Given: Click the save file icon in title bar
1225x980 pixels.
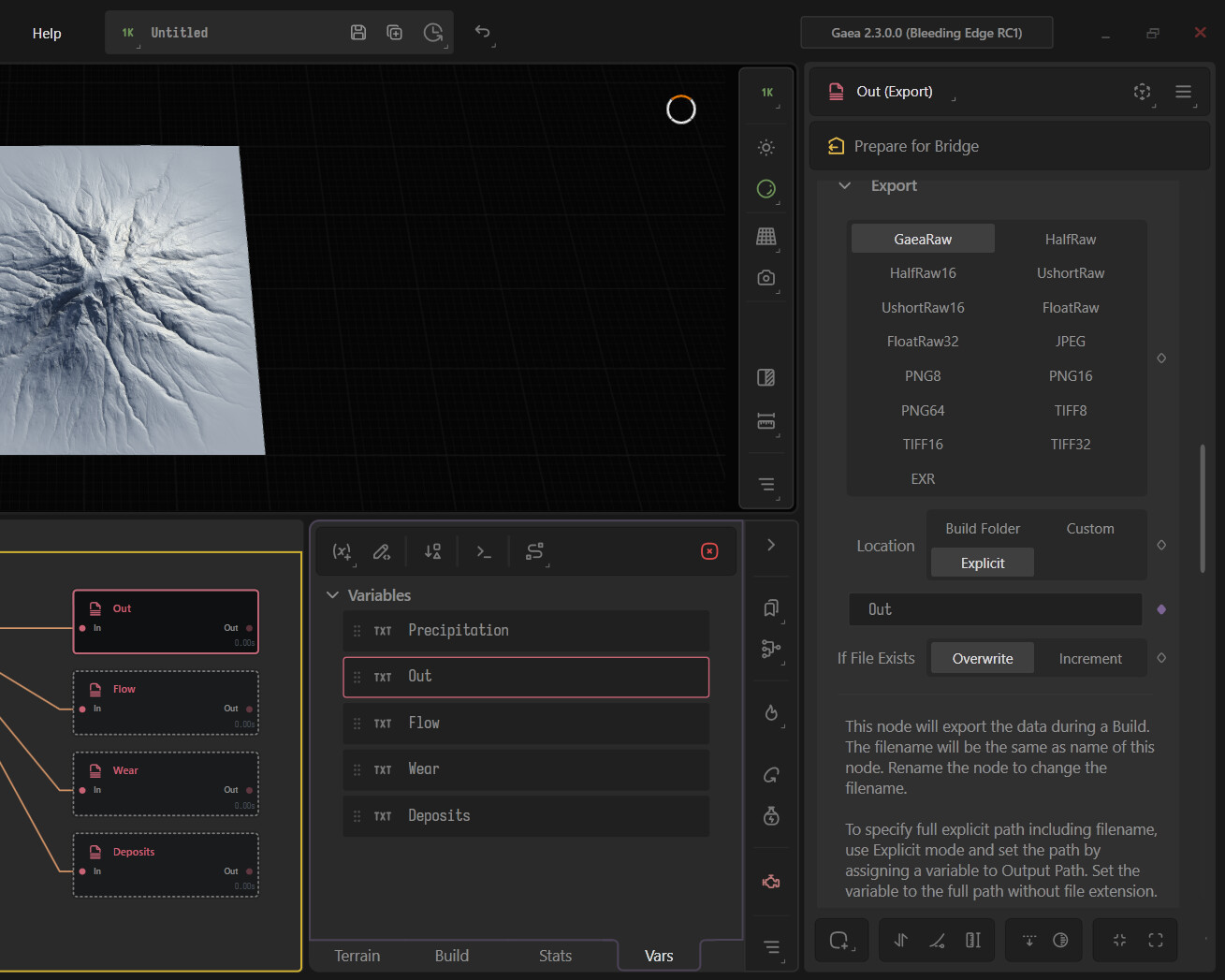Looking at the screenshot, I should tap(358, 33).
